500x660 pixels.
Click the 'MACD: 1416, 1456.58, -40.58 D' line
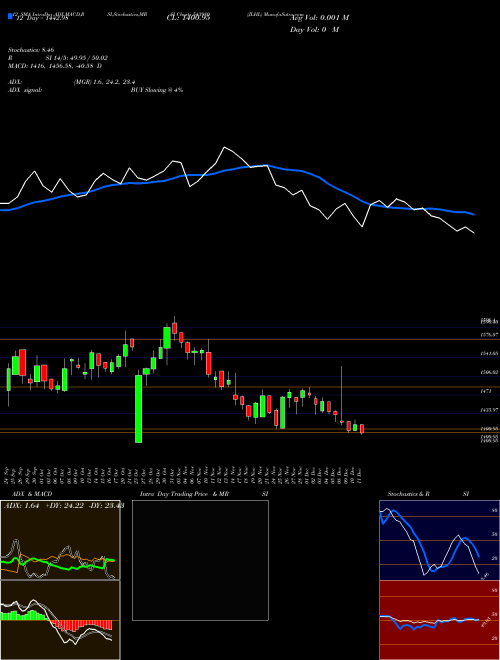click(55, 66)
